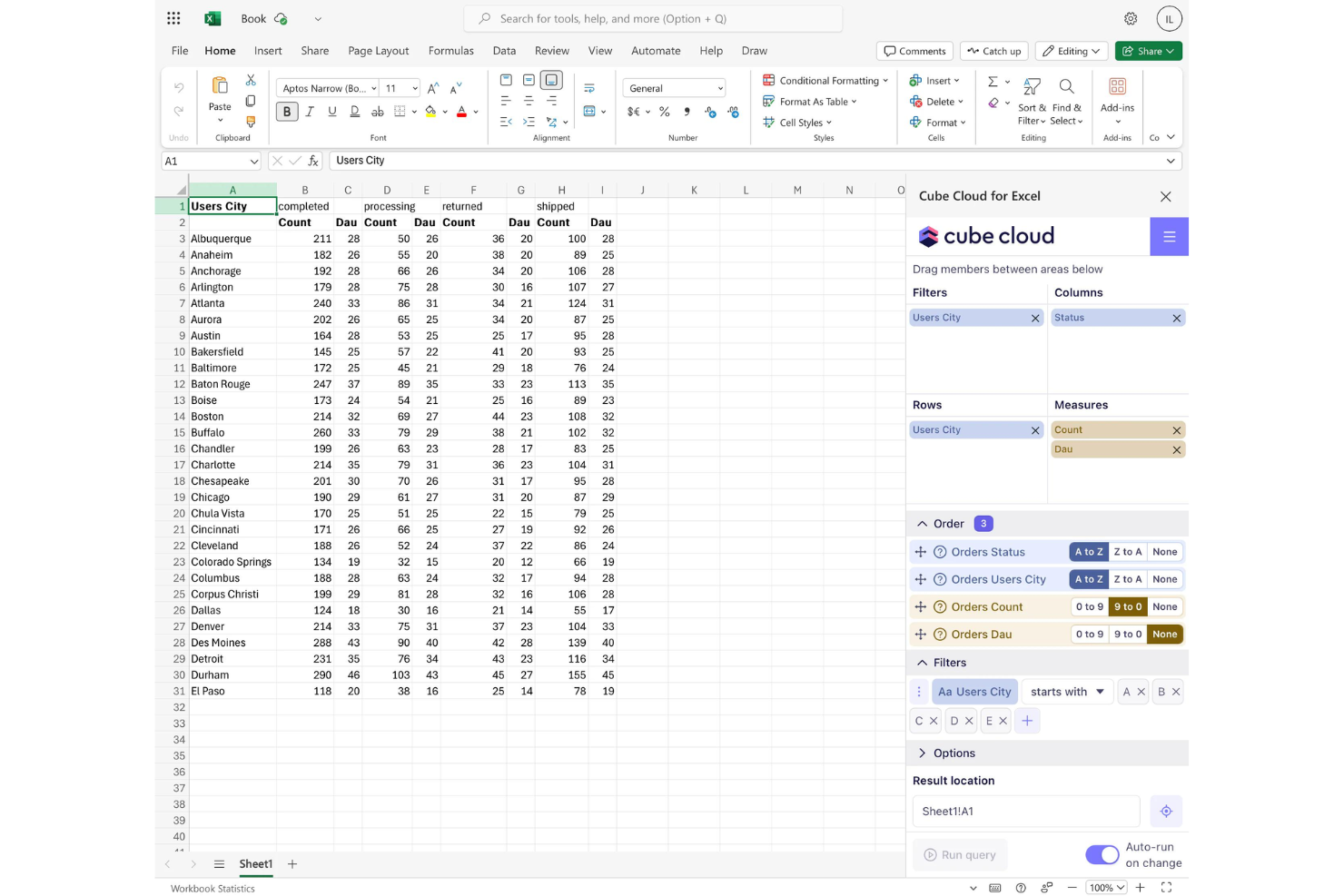Set Orders Count order to None

click(1165, 607)
